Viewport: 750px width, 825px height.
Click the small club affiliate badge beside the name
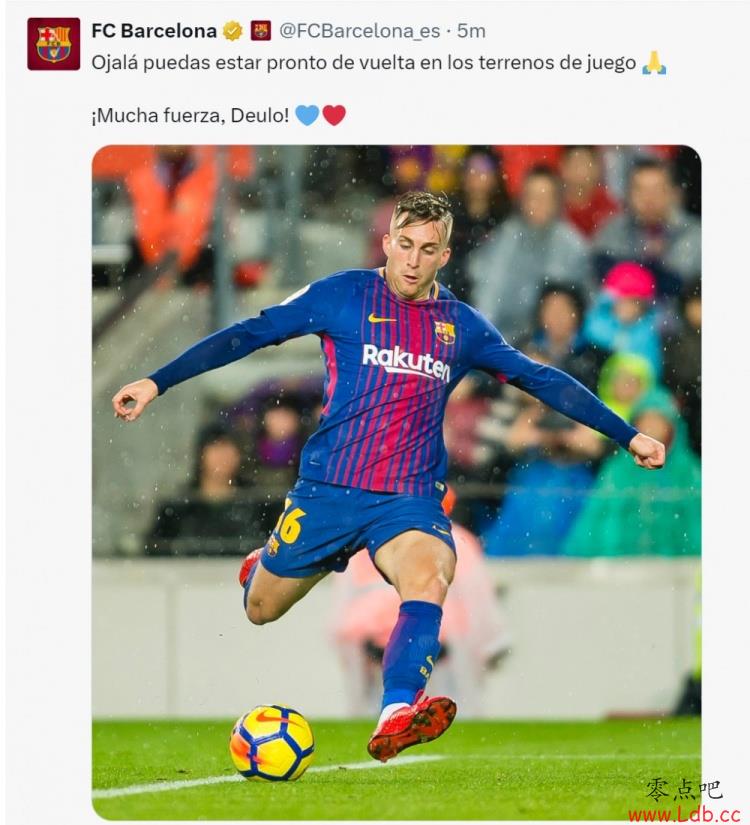pos(261,31)
